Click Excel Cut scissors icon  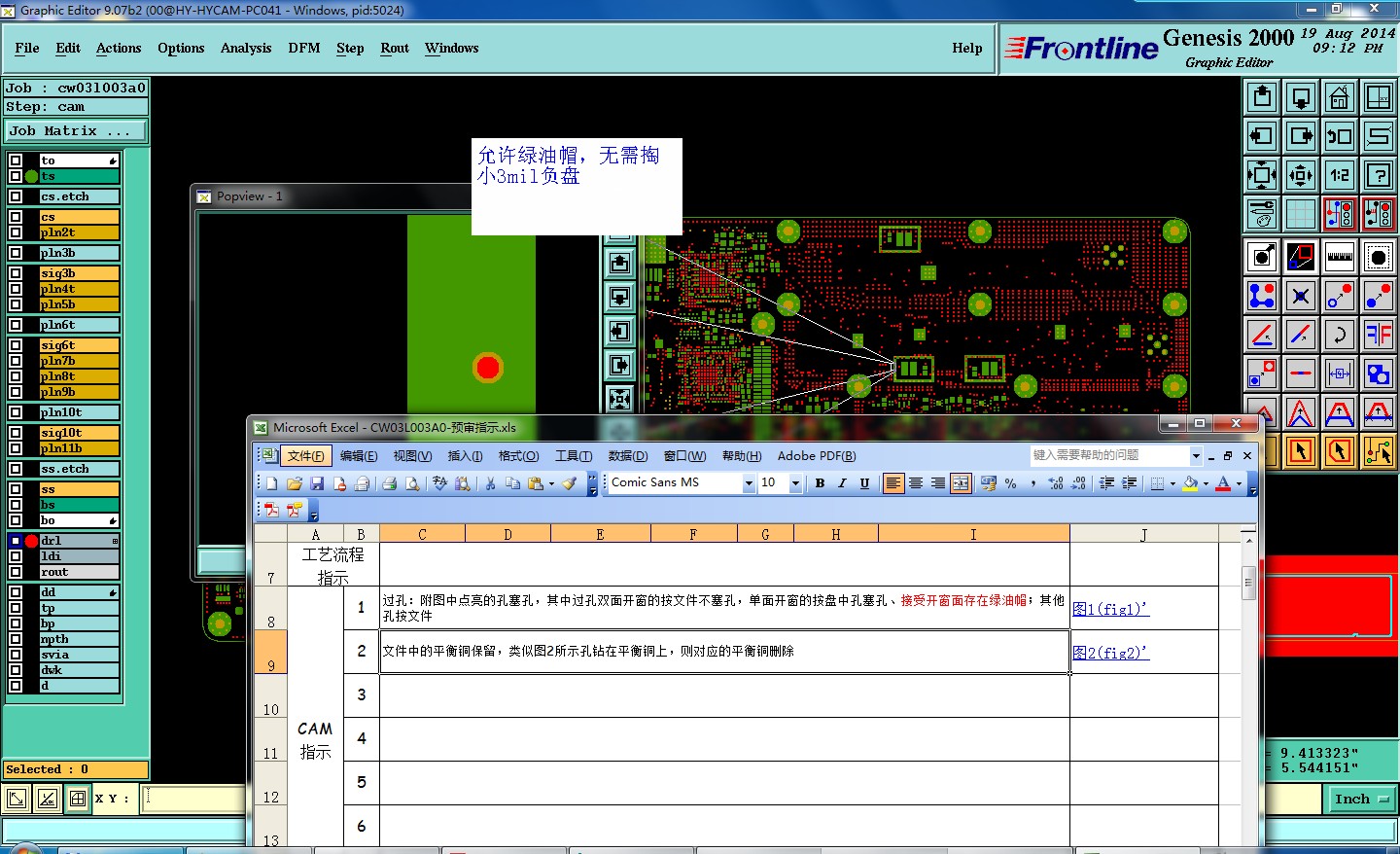[490, 483]
